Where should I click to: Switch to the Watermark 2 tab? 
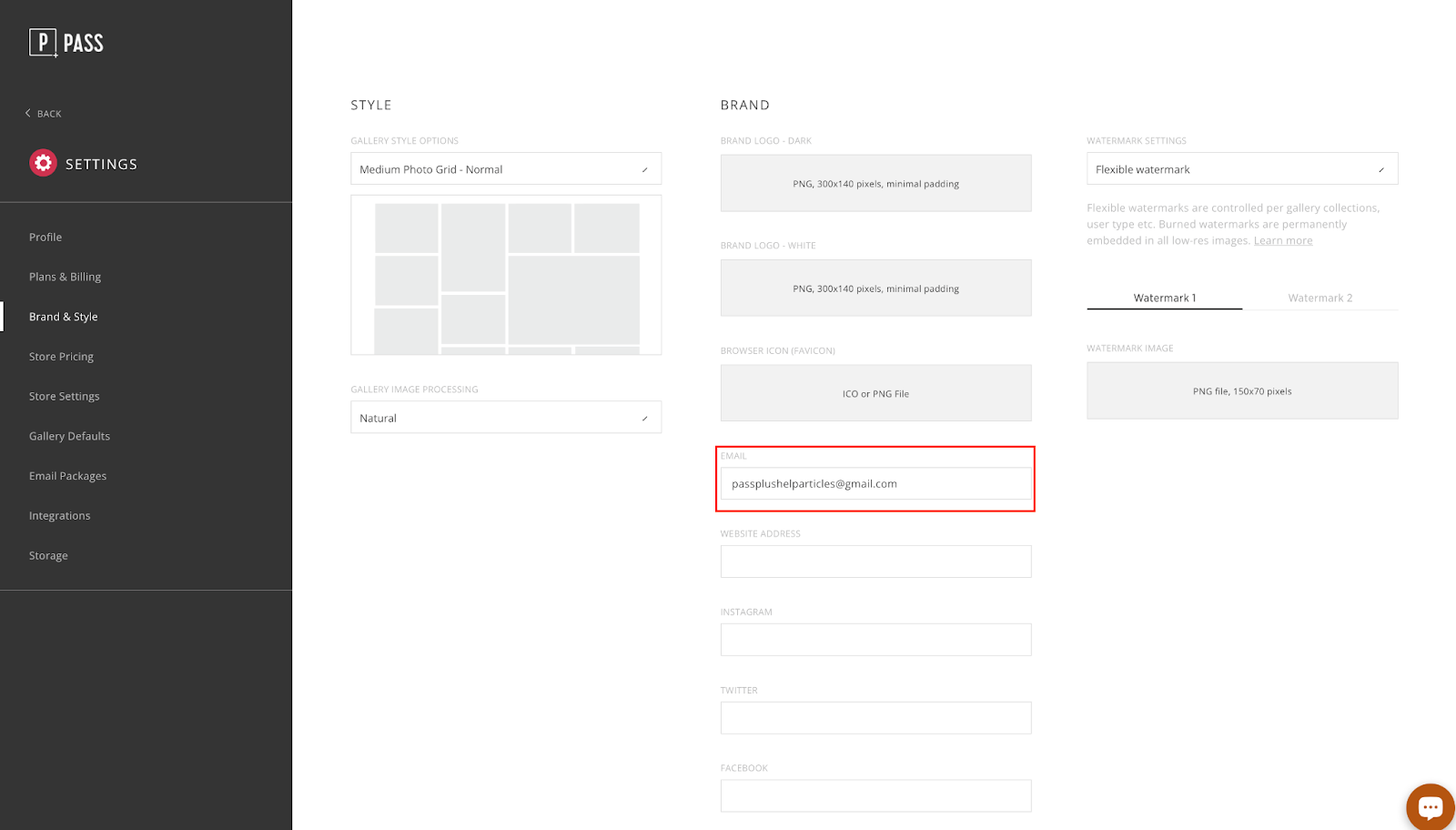1320,298
